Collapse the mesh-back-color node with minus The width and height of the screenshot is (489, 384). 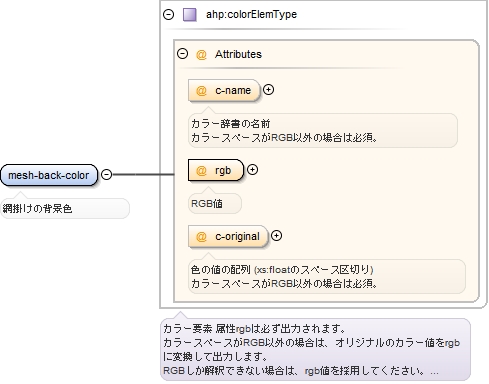coord(106,174)
